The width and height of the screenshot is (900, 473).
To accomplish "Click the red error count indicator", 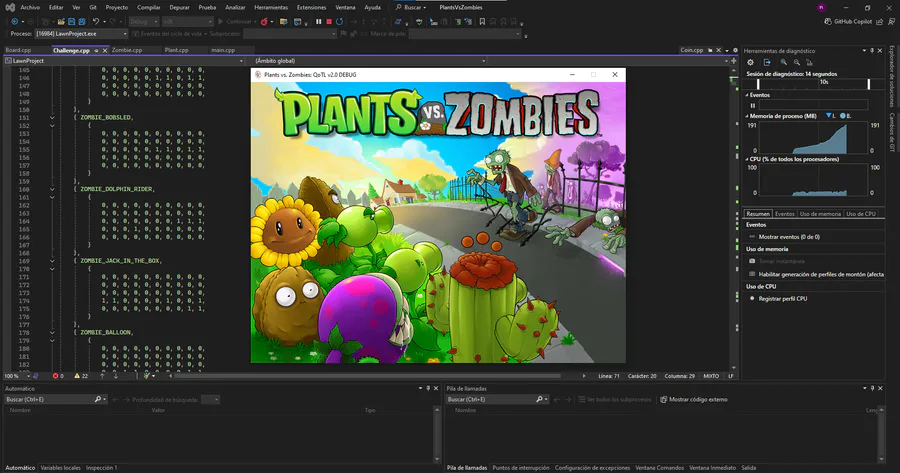I will (58, 376).
